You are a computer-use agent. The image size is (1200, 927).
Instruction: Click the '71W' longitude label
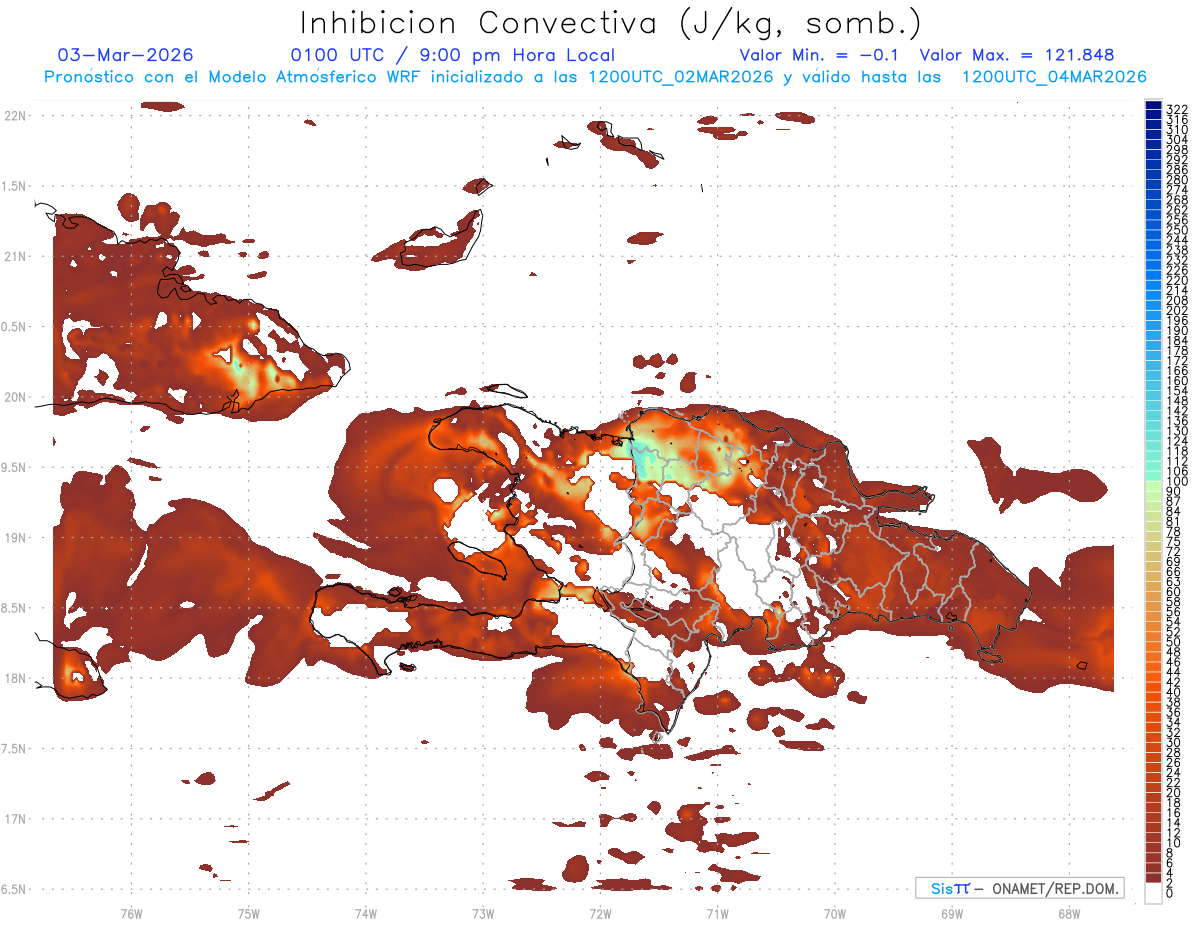(717, 913)
